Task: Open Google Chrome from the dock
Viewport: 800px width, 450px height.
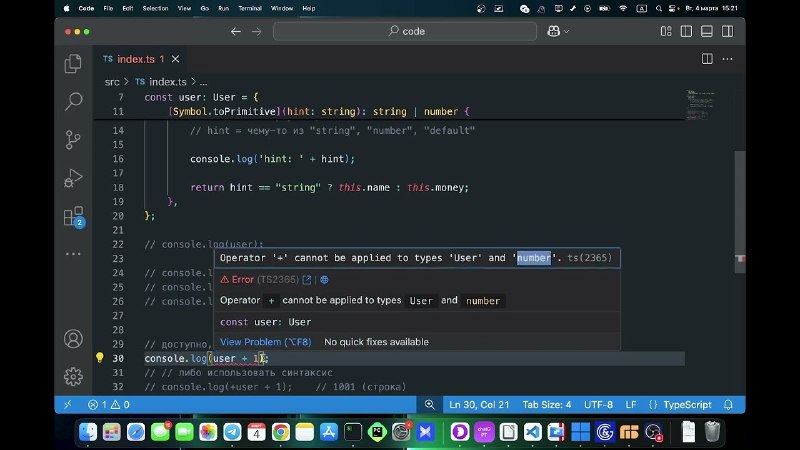Action: (x=281, y=432)
